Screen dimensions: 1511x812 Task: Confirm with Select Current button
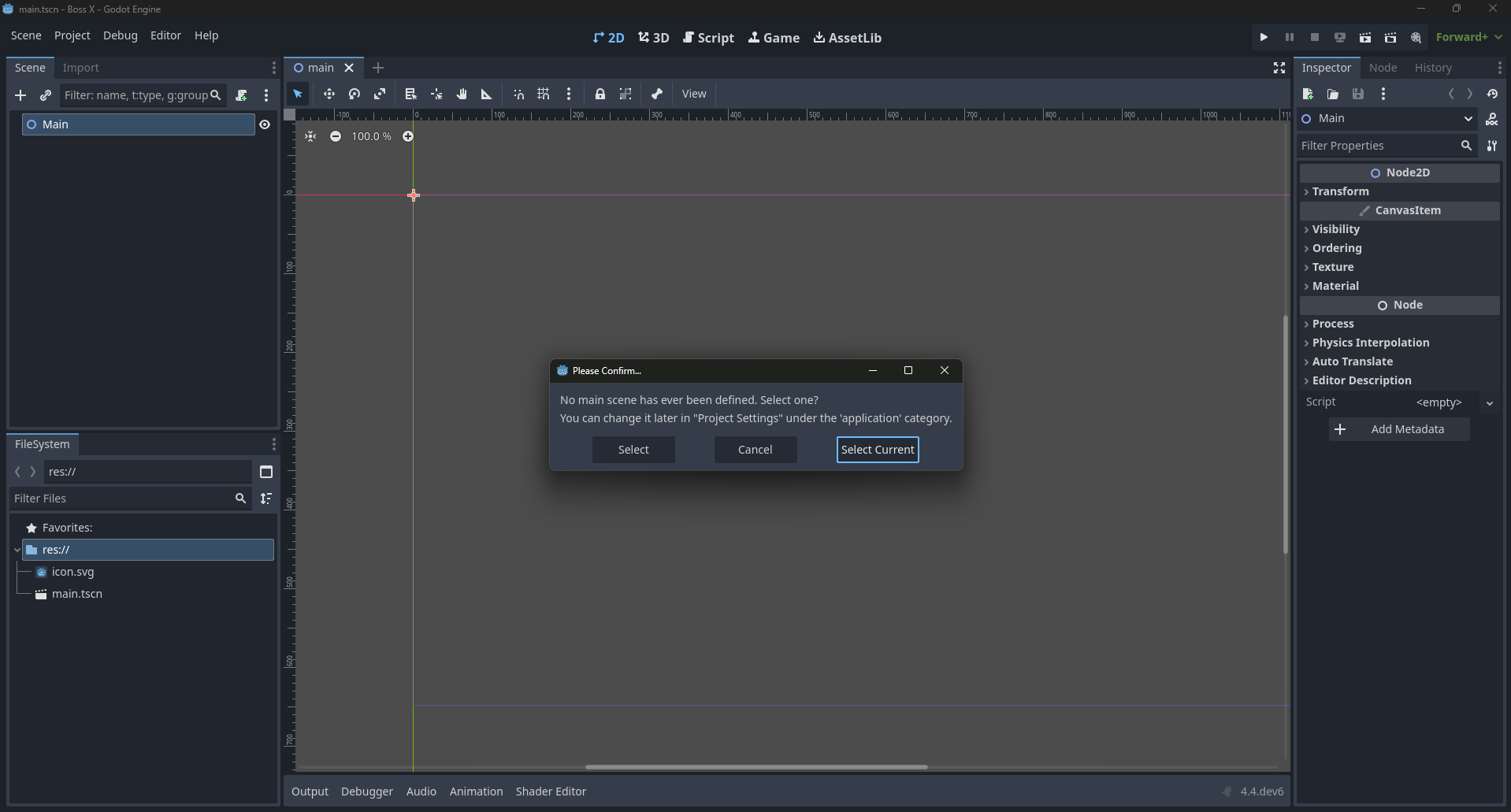(878, 450)
